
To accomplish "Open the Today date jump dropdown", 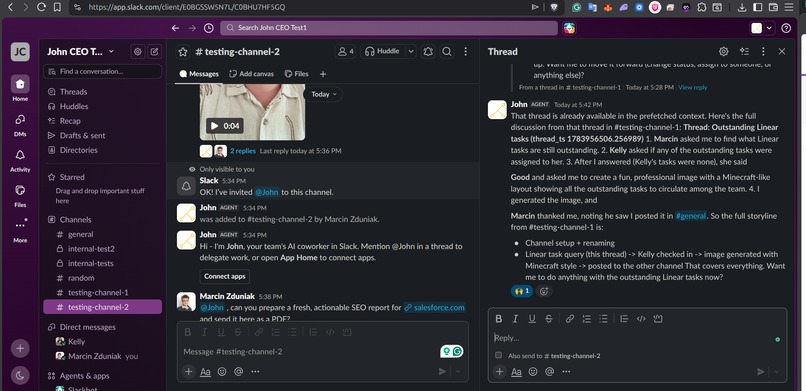I will coord(324,94).
